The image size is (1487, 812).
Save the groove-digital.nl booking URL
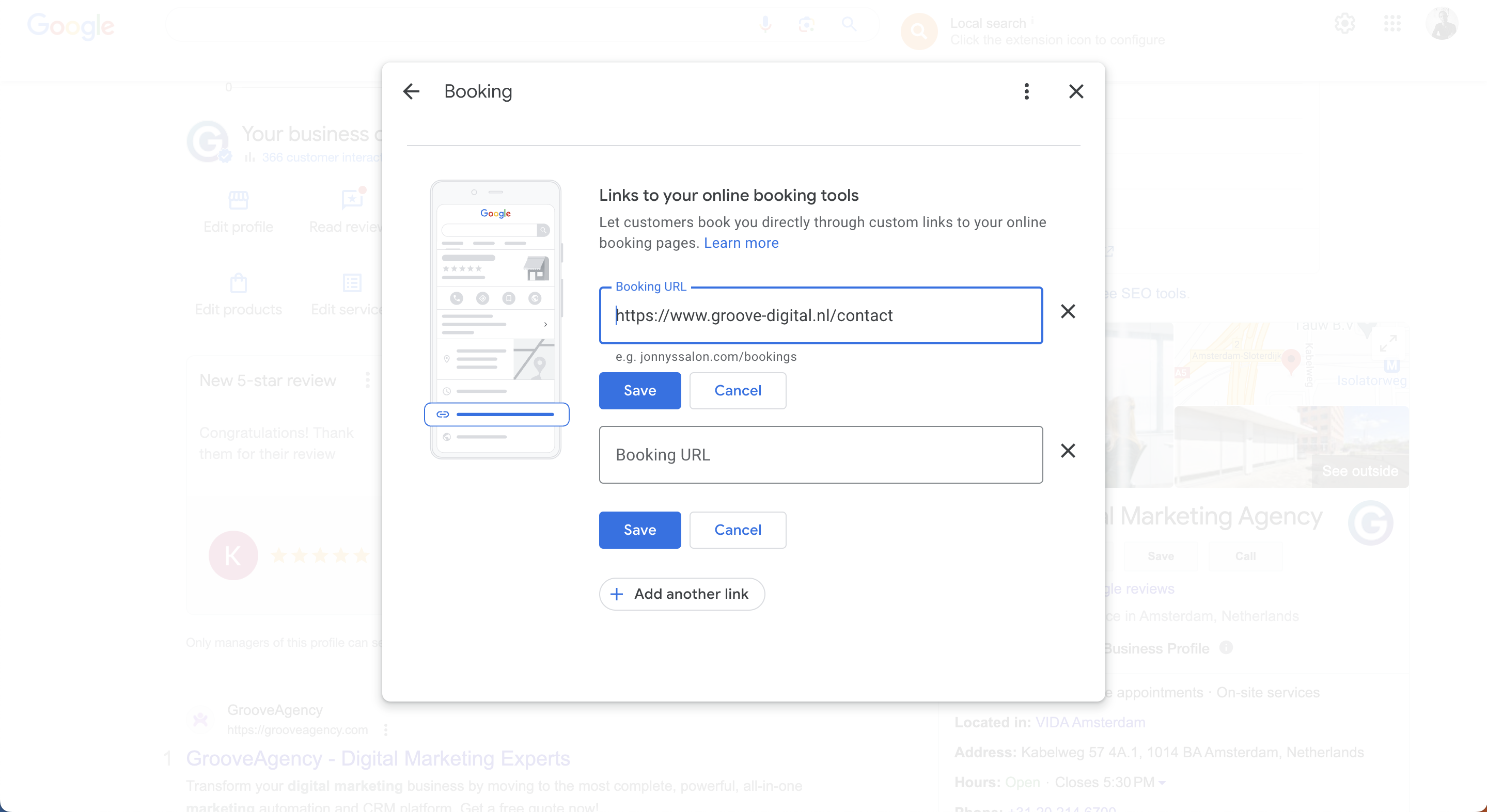point(639,391)
